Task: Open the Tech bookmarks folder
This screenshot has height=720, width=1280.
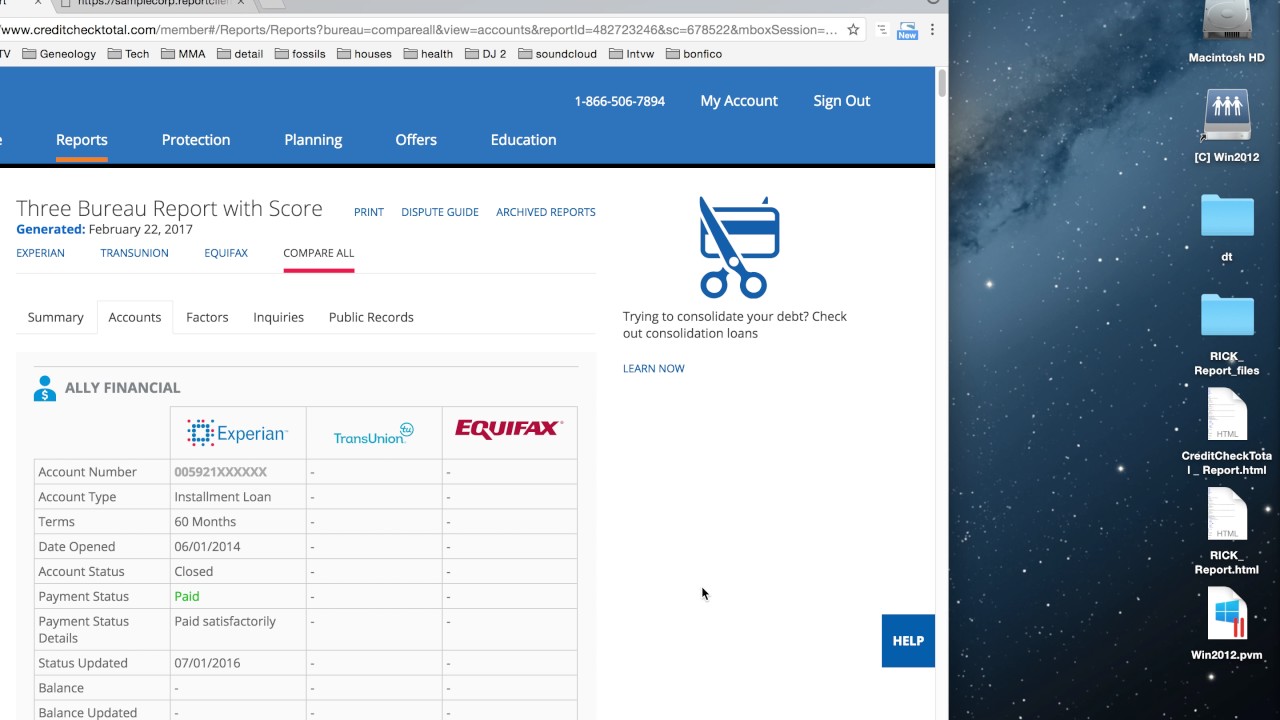Action: point(129,54)
